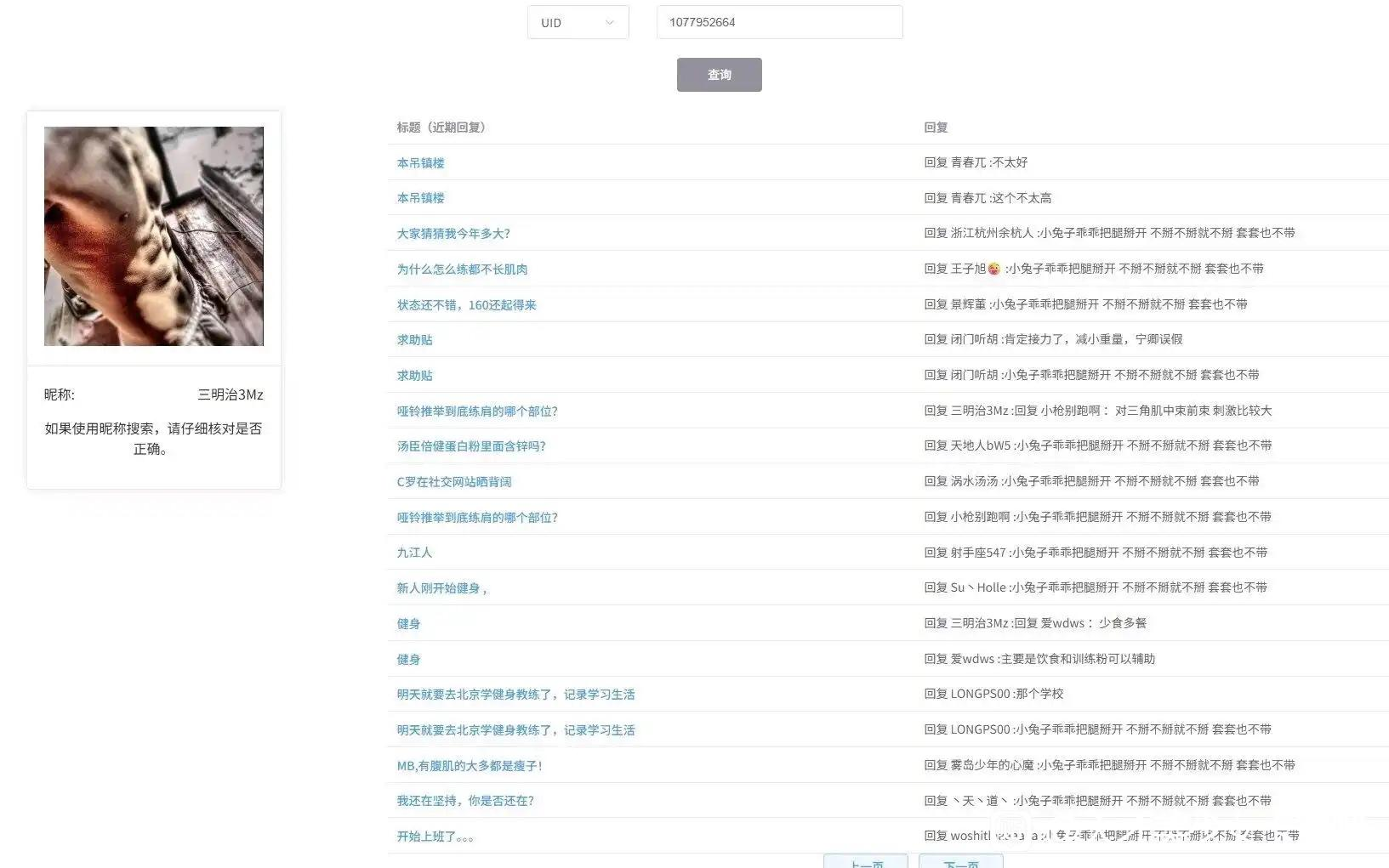1389x868 pixels.
Task: Open the post 我还在坚持，你是否还在?
Action: coord(465,800)
